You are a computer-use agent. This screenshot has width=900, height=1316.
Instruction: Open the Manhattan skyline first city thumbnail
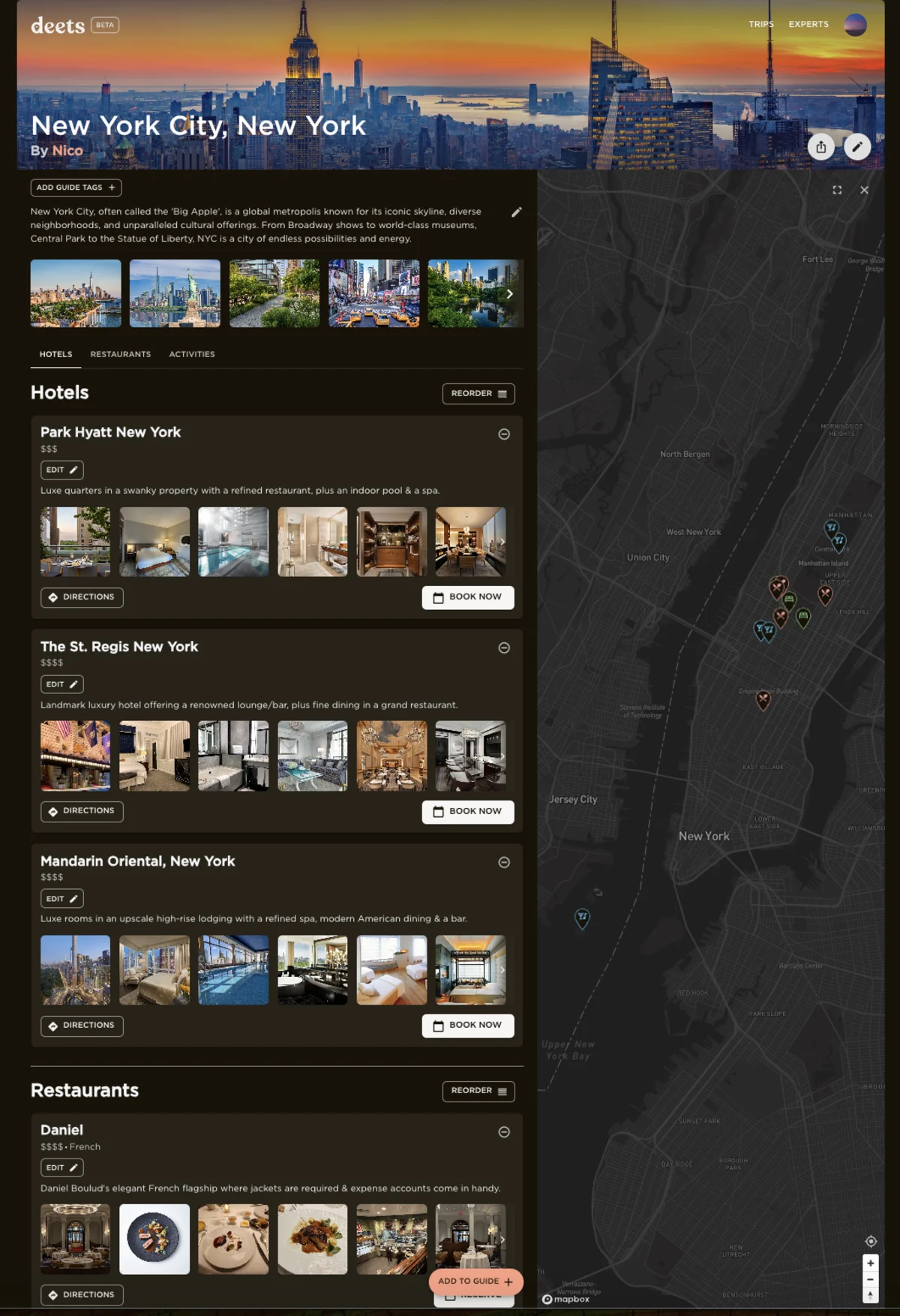click(x=76, y=293)
